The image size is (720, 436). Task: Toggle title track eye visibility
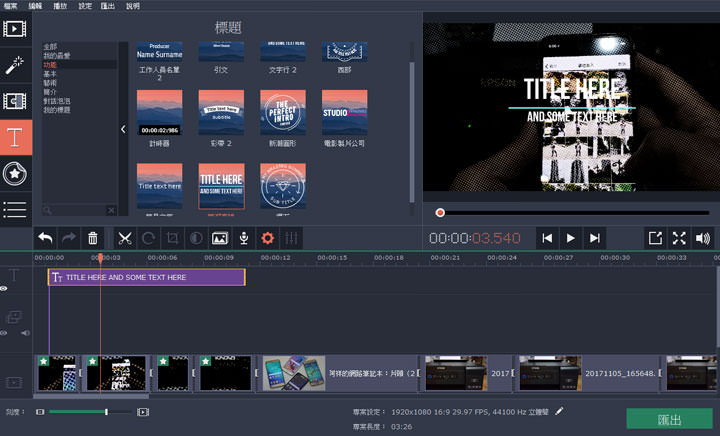pos(4,289)
